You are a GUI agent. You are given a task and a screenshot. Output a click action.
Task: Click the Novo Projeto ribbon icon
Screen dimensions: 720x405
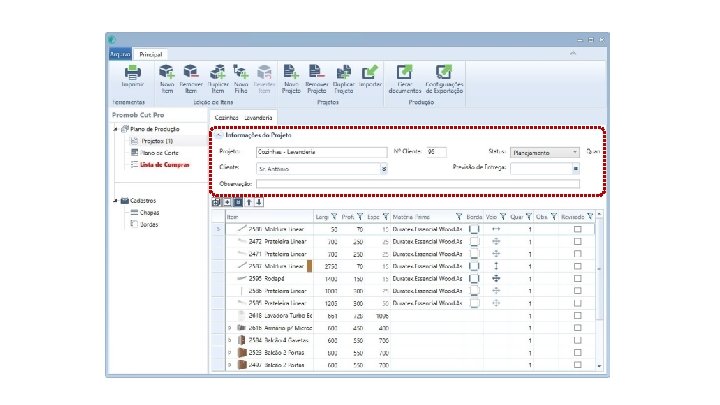point(291,72)
